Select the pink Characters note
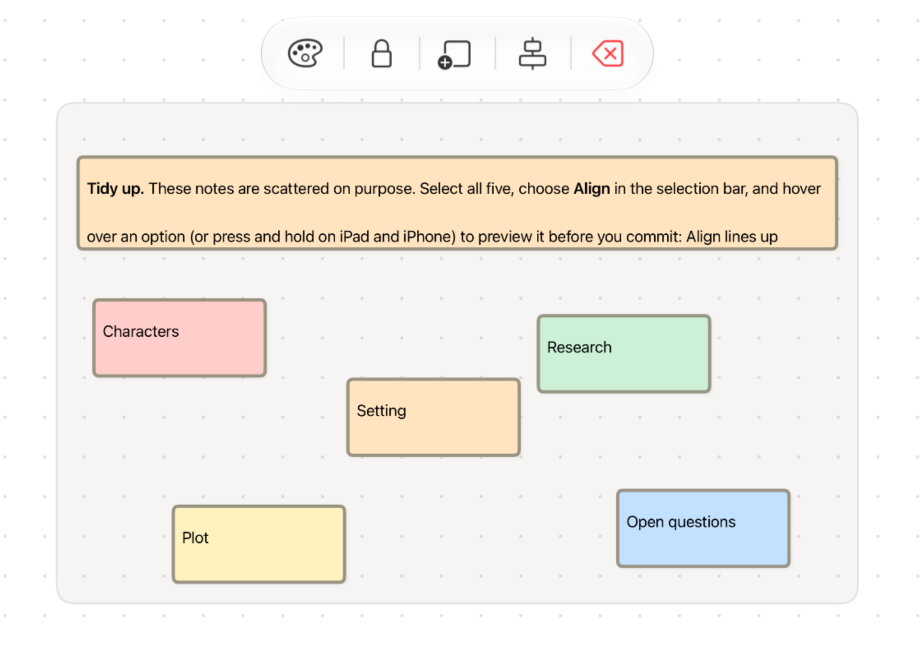The height and width of the screenshot is (646, 922). (179, 338)
